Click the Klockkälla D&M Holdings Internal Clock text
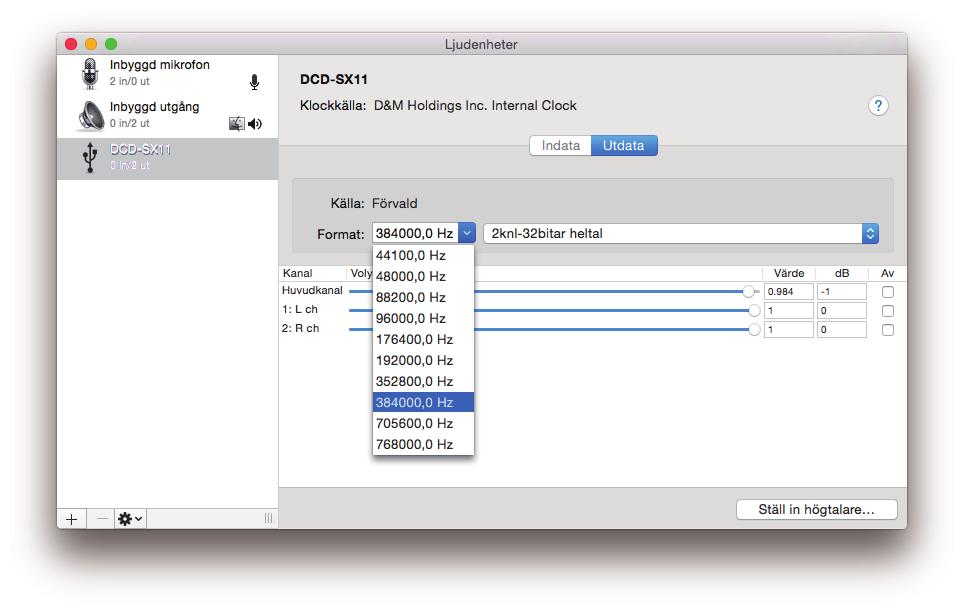 (438, 106)
